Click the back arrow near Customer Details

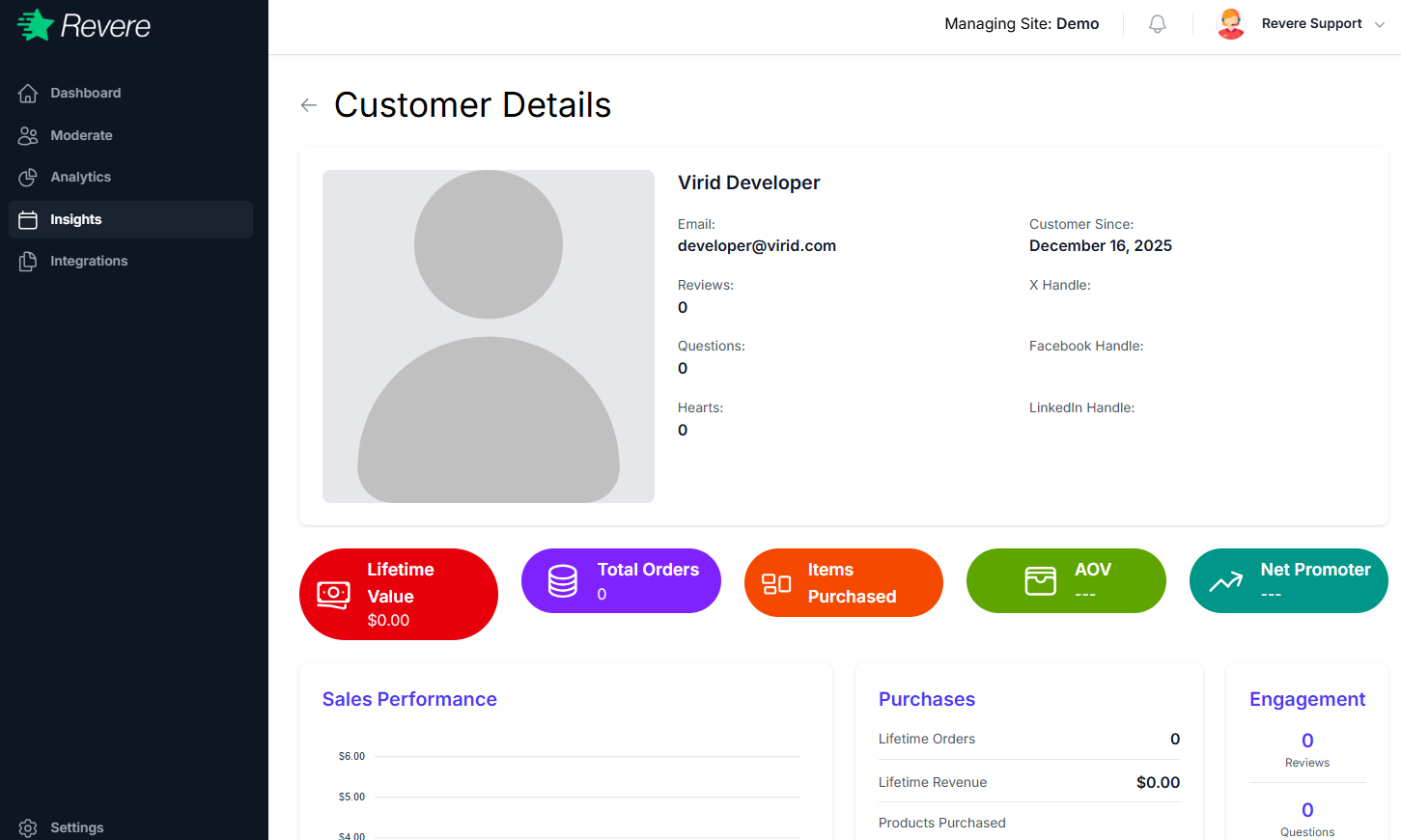coord(308,104)
